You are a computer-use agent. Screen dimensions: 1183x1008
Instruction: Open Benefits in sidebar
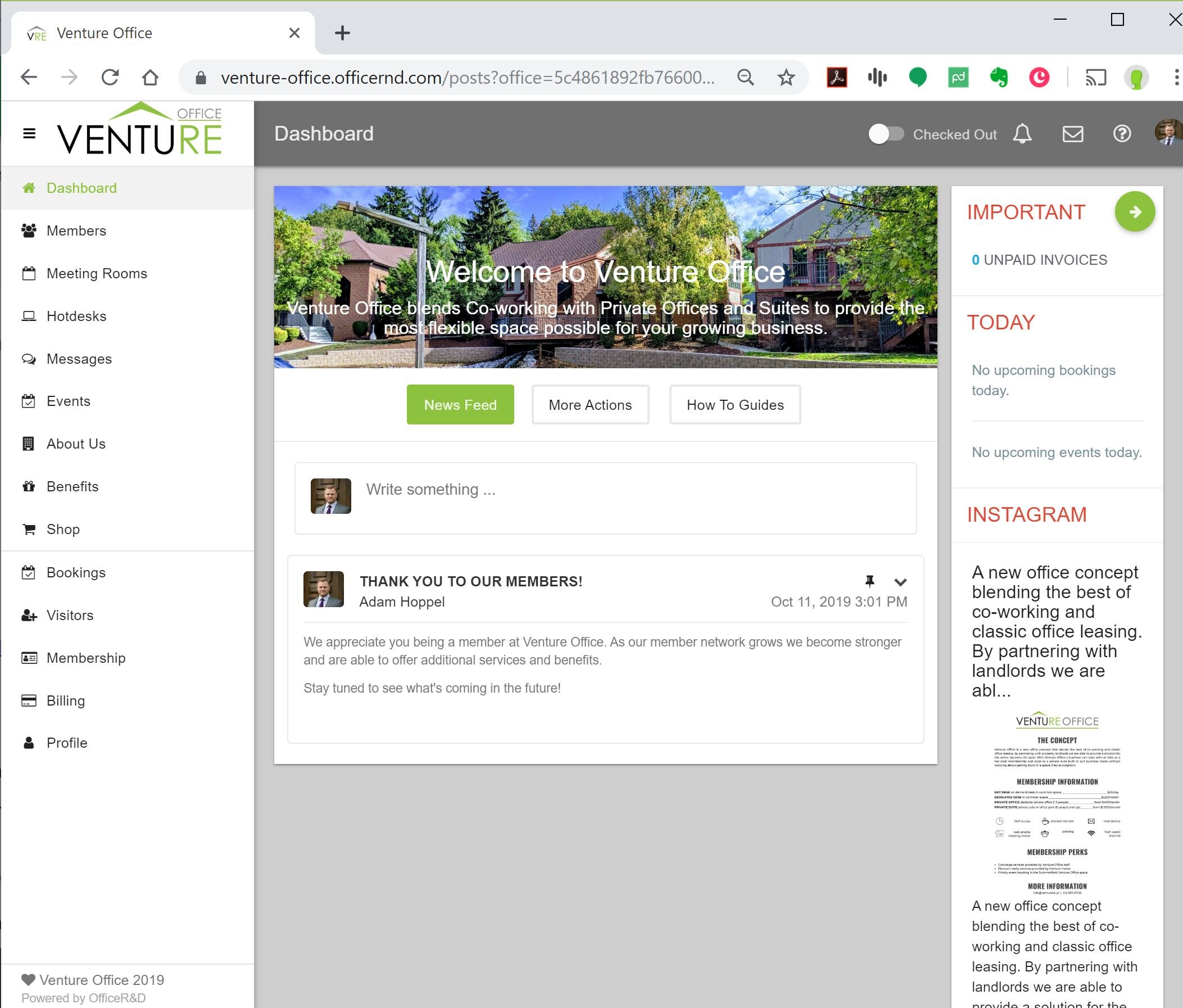[x=128, y=487]
